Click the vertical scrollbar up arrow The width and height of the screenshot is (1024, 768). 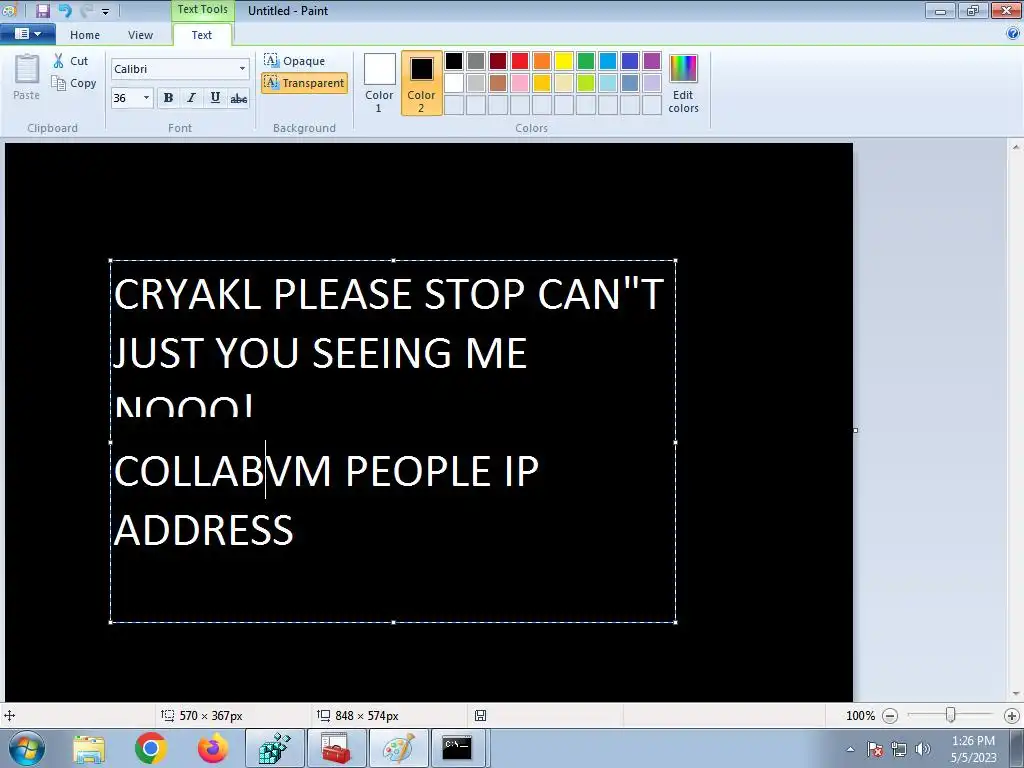(x=1016, y=148)
